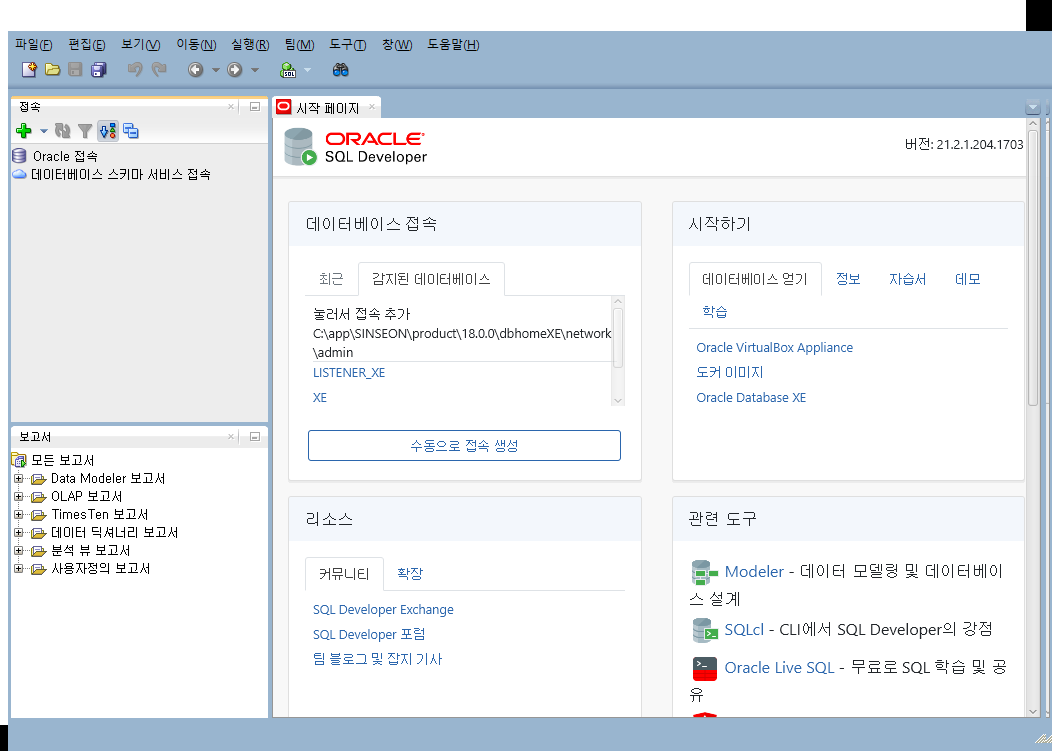Screen dimensions: 1052x751
Task: Open 팀 블로그 및 잡지 기사 link
Action: click(377, 659)
